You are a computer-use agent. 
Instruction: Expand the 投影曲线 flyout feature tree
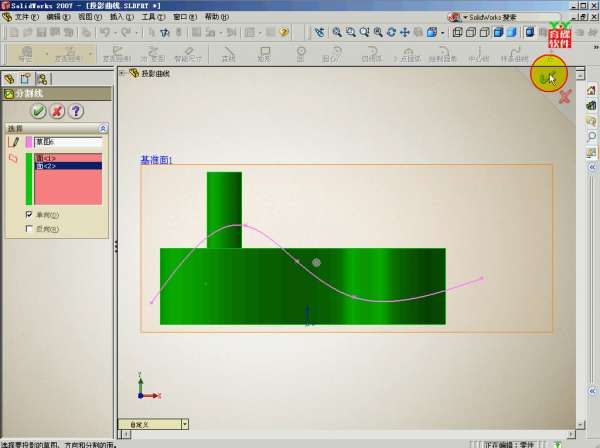click(123, 73)
